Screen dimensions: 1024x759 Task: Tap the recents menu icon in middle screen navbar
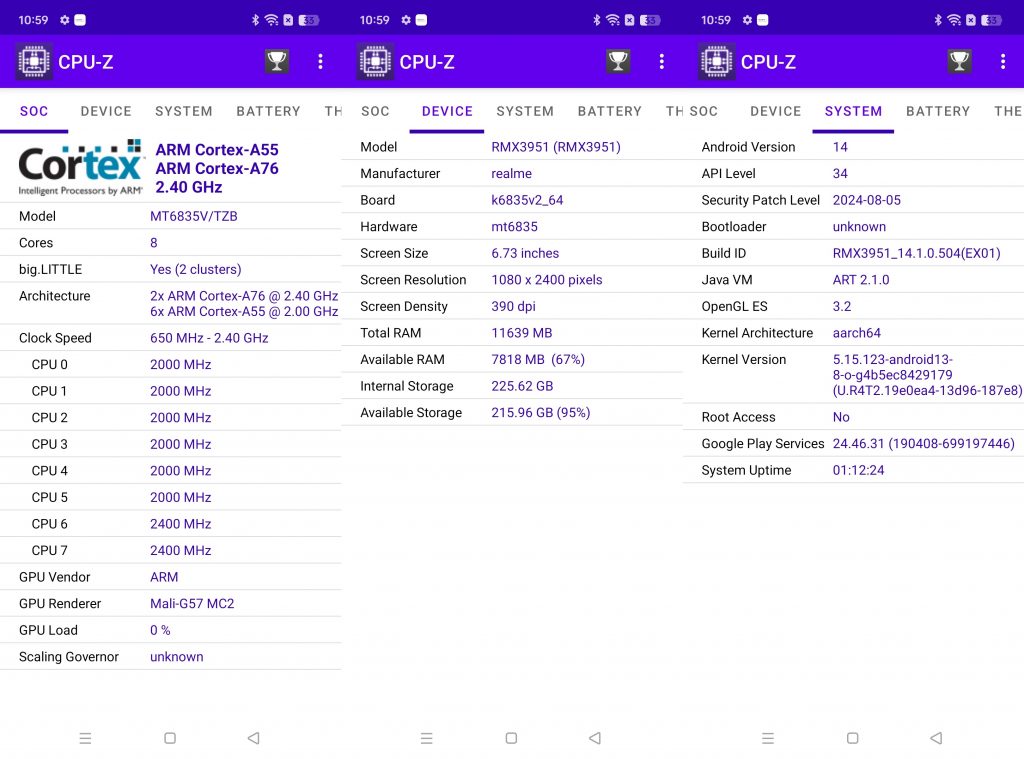click(x=427, y=738)
